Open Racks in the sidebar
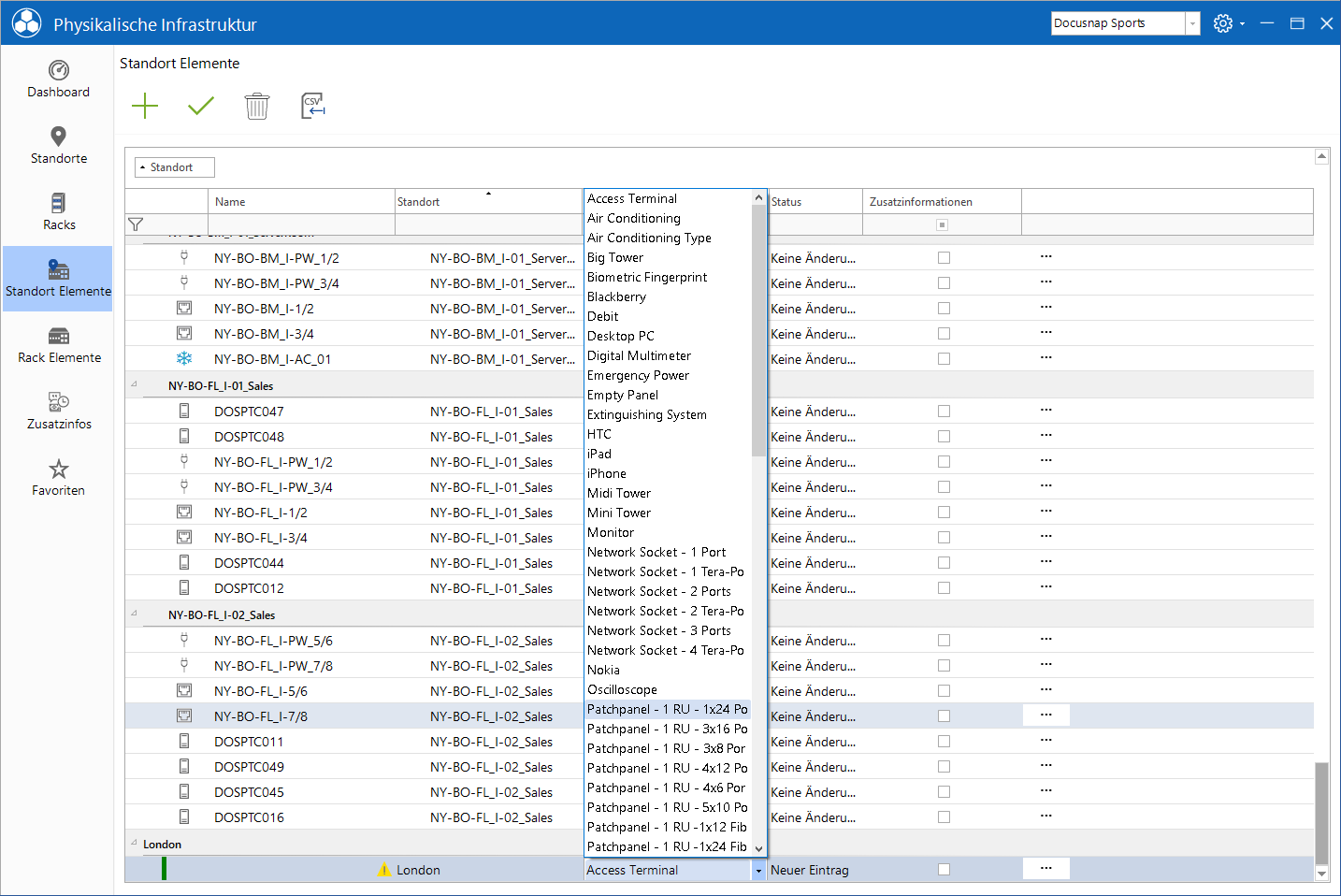Image resolution: width=1341 pixels, height=896 pixels. click(58, 212)
